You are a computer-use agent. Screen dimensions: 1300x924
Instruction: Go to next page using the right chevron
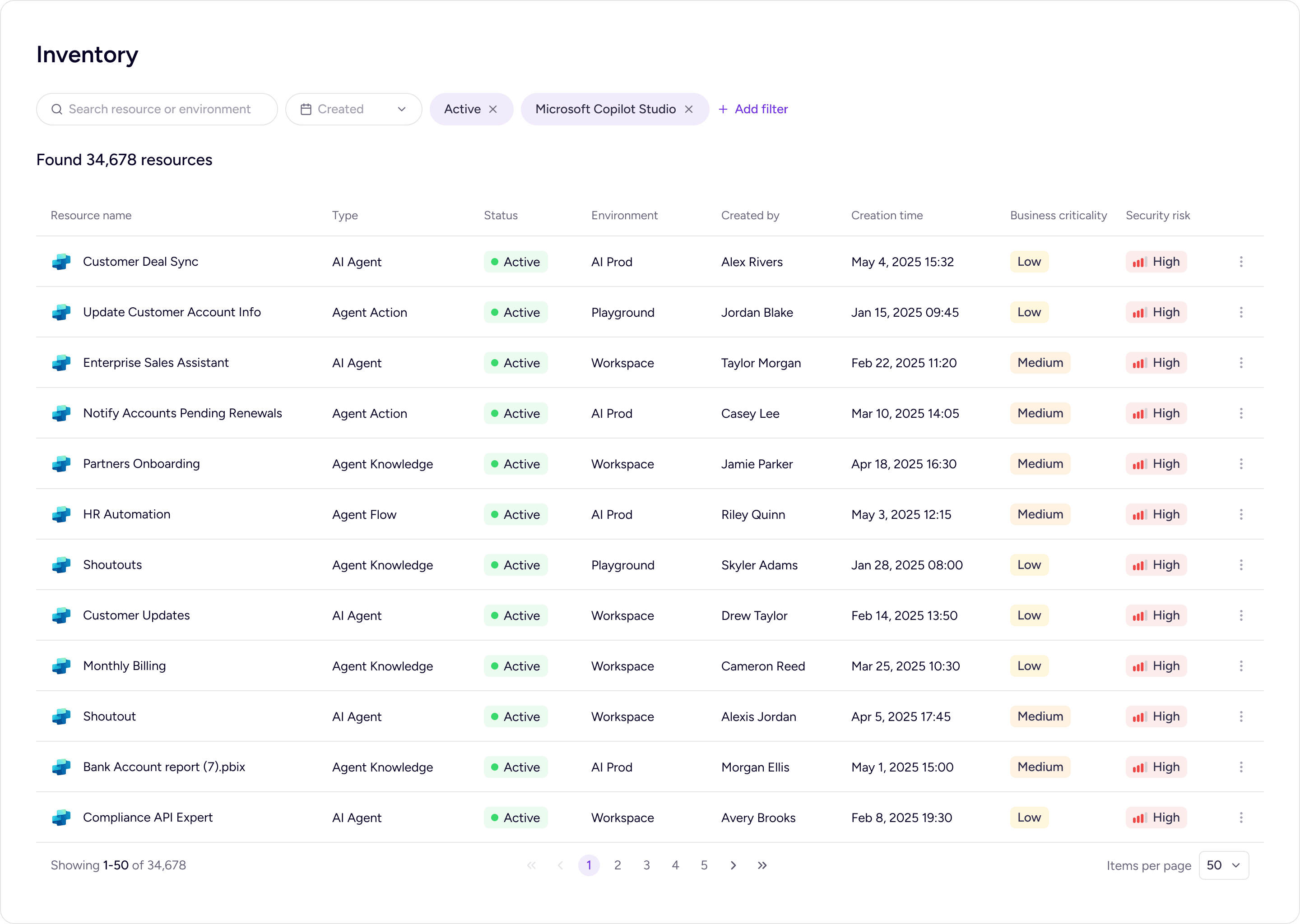(x=733, y=865)
